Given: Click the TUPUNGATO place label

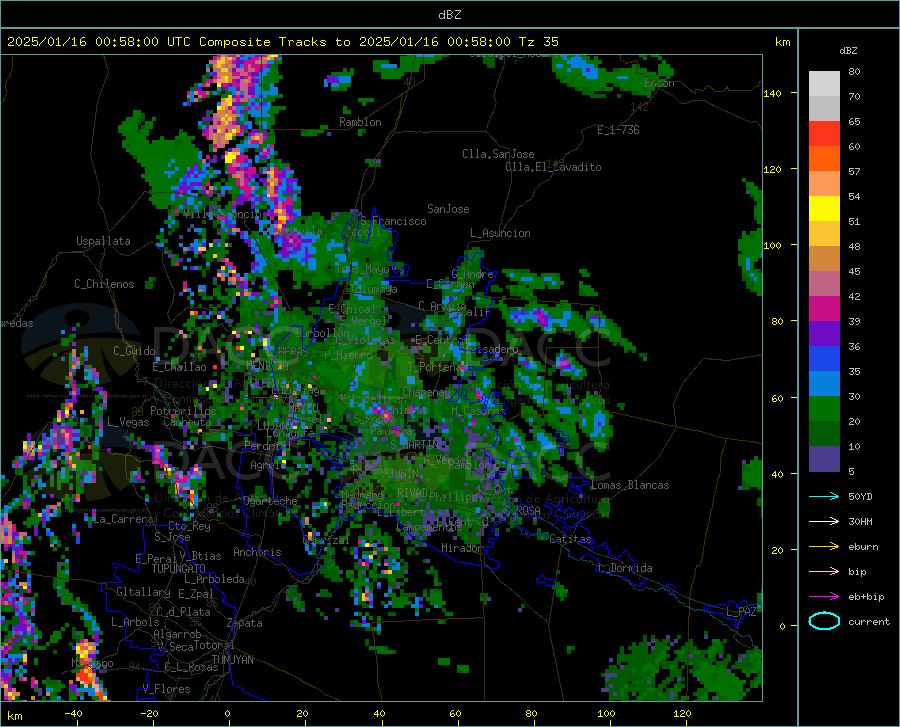Looking at the screenshot, I should click(x=179, y=569).
